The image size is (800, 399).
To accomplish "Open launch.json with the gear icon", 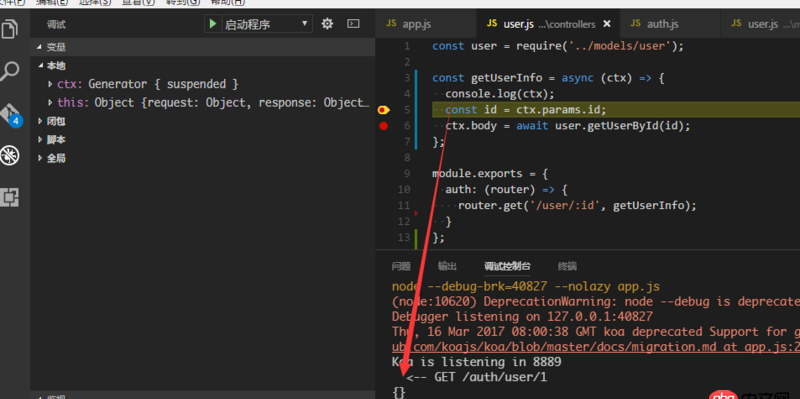I will point(327,23).
